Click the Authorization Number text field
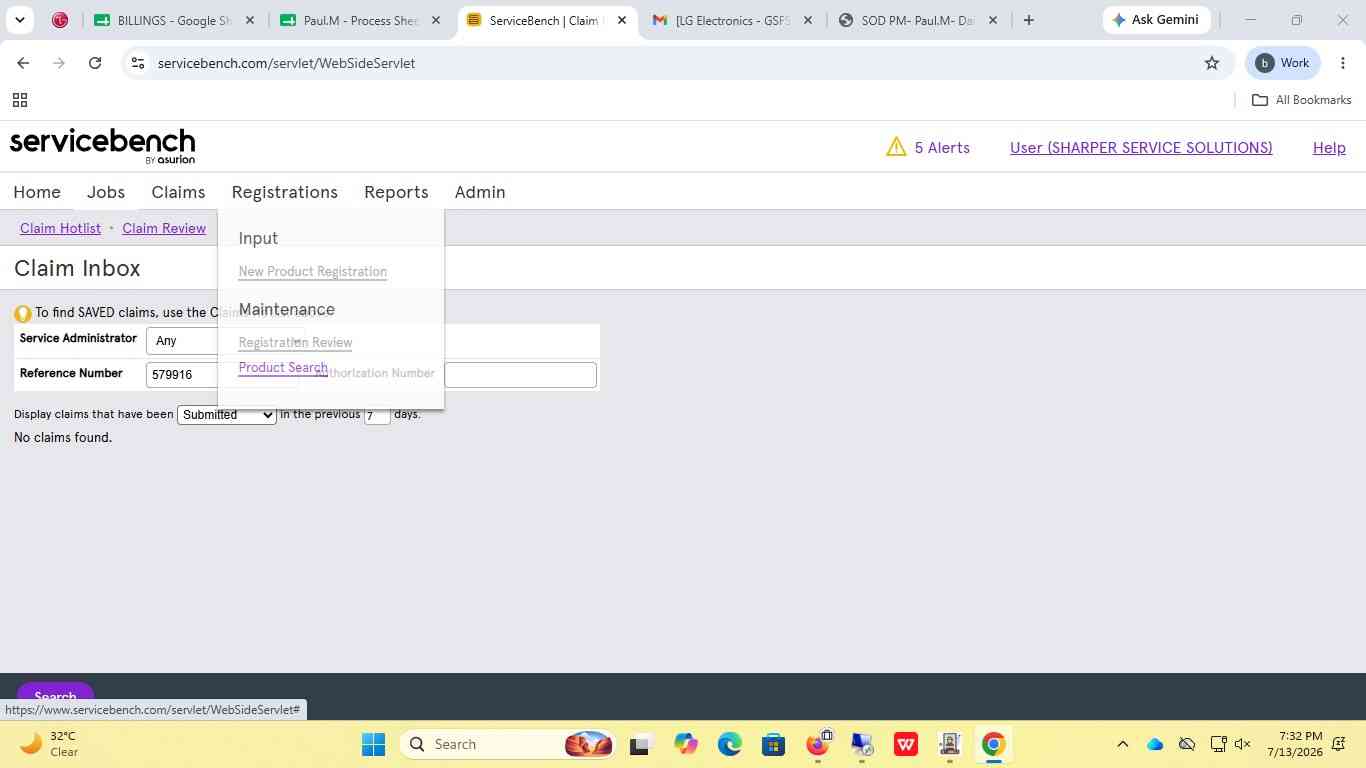This screenshot has height=768, width=1366. pyautogui.click(x=520, y=375)
